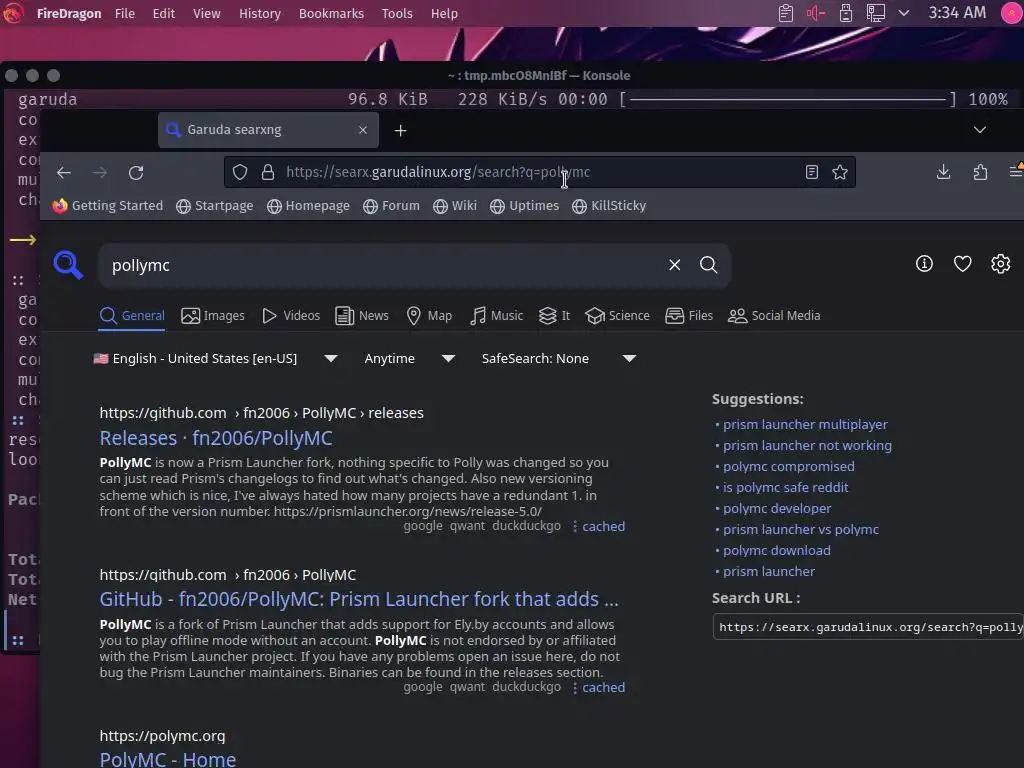The height and width of the screenshot is (768, 1024).
Task: Open the Tools menu
Action: (x=397, y=14)
